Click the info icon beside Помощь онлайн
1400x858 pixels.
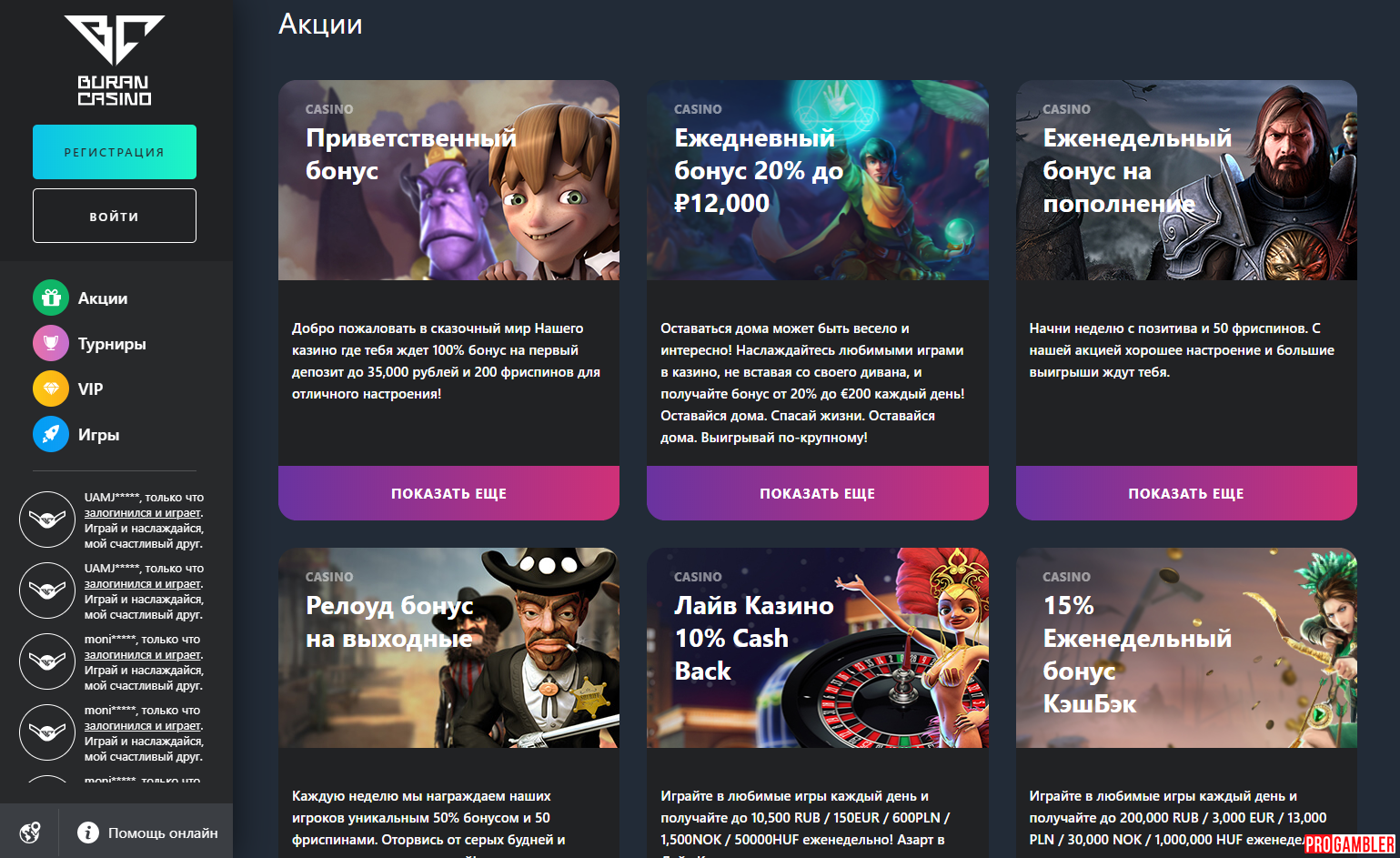88,833
